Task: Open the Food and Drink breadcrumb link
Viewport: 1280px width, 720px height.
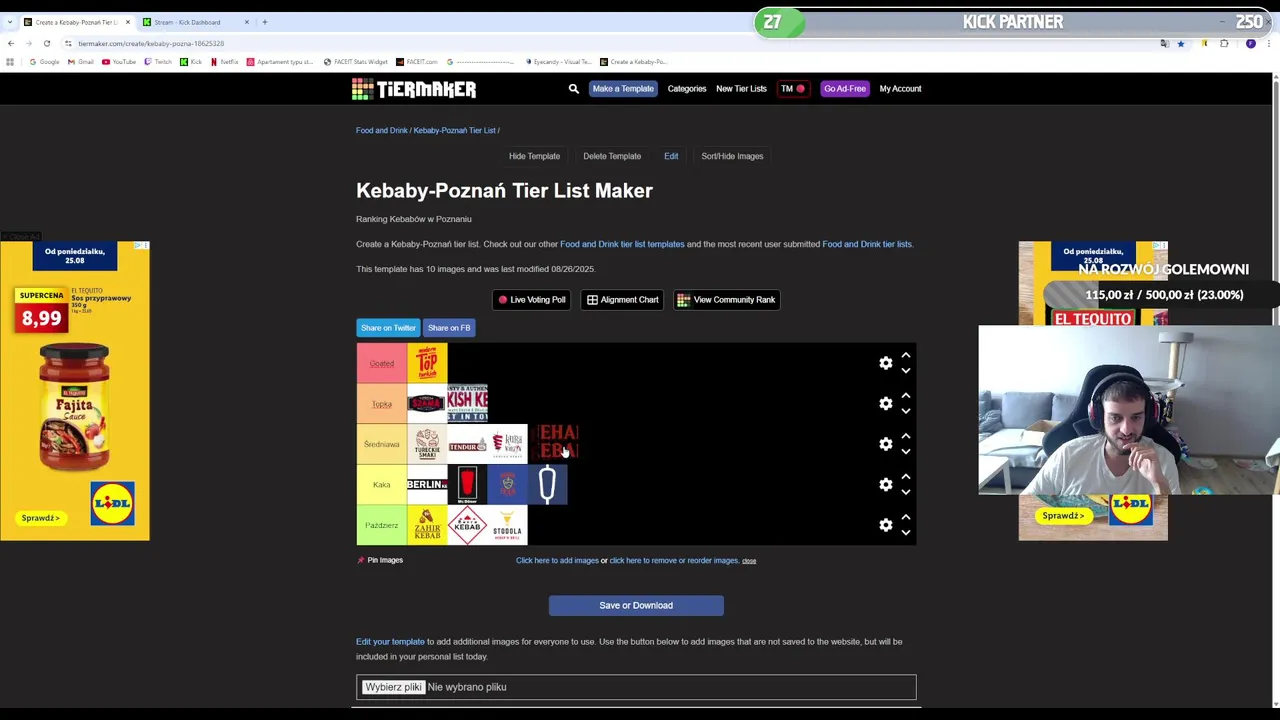Action: [x=382, y=130]
